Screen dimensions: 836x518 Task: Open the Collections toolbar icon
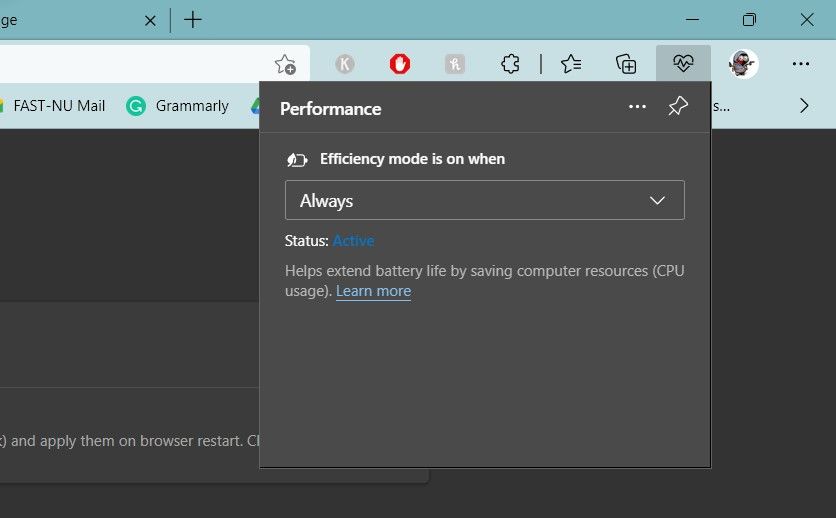pos(626,64)
